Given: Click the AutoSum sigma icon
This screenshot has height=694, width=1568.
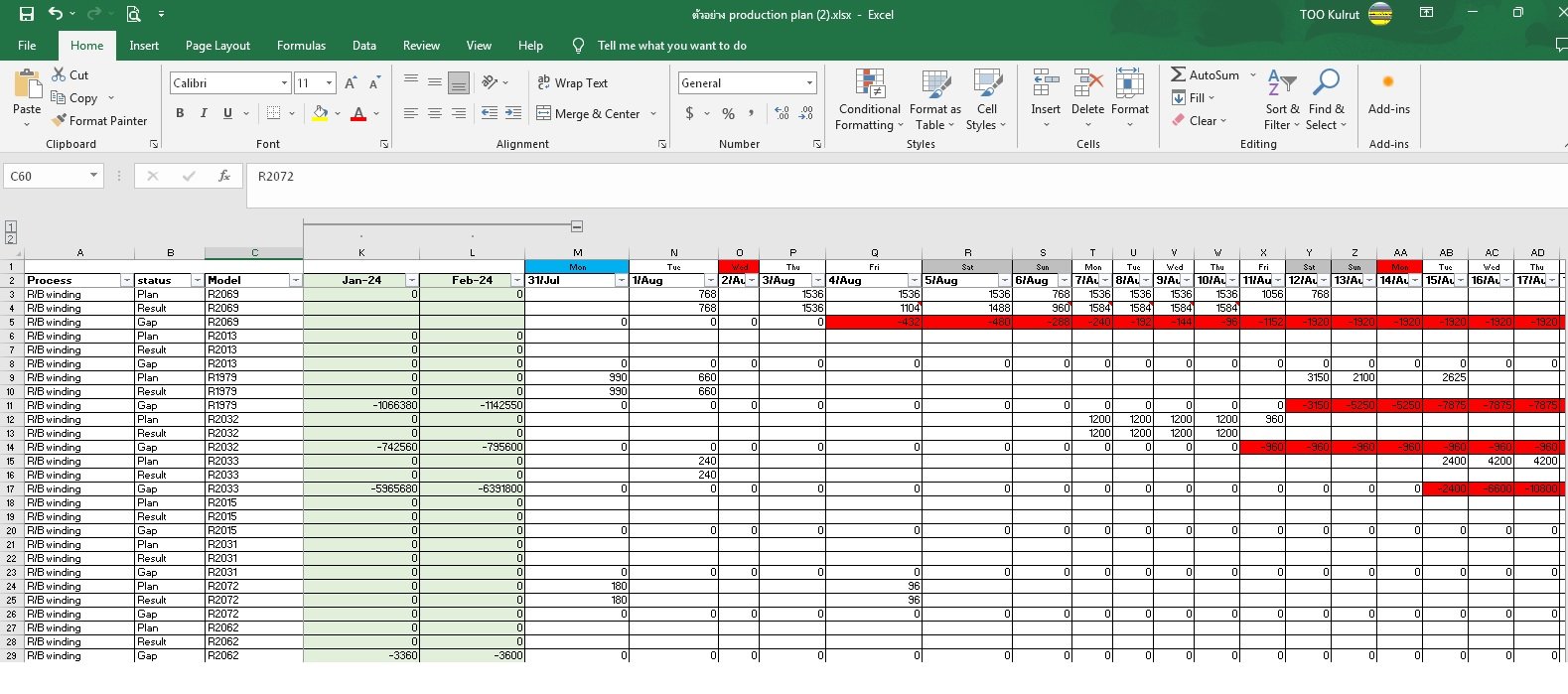Looking at the screenshot, I should [x=1178, y=74].
